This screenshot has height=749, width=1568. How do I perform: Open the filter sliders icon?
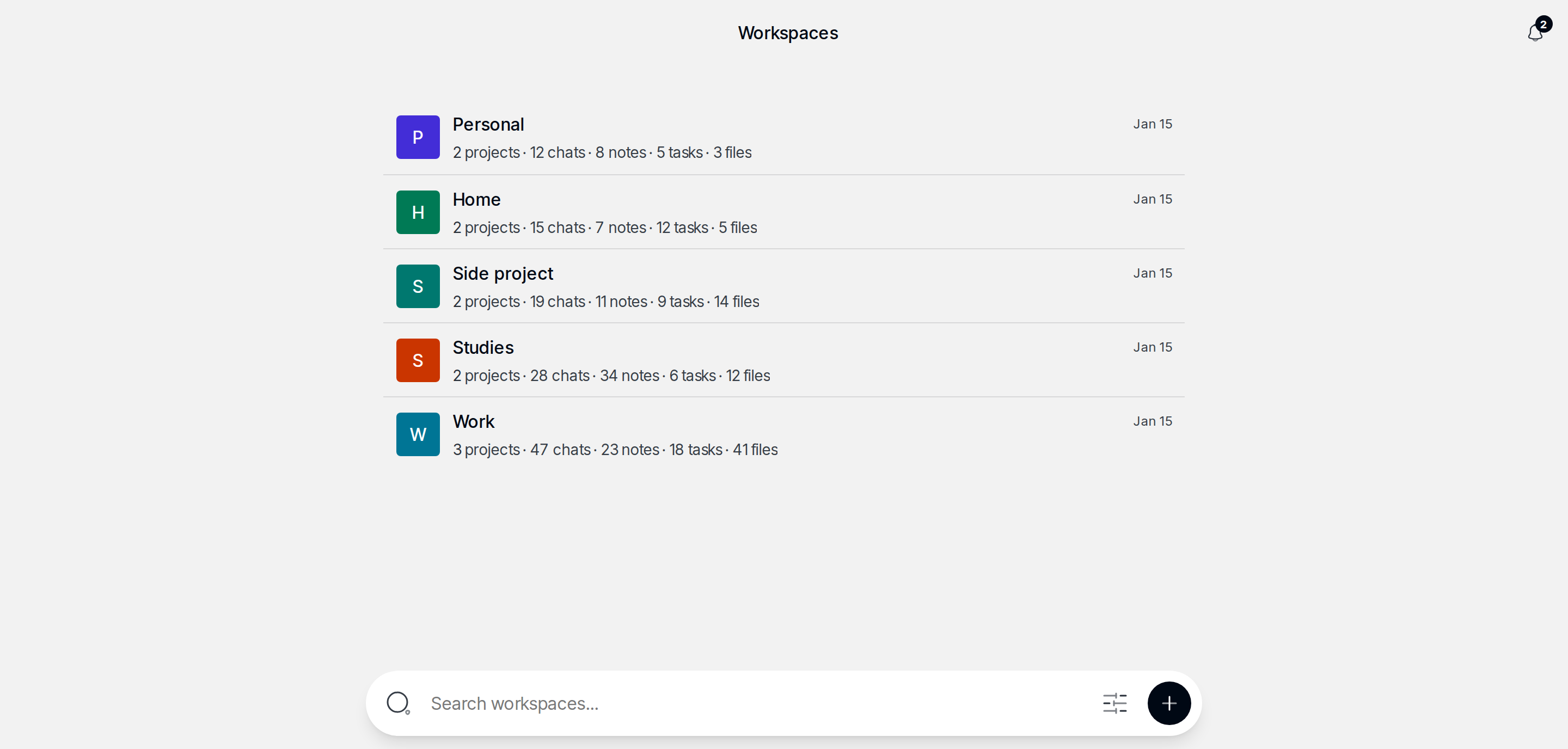pos(1115,703)
